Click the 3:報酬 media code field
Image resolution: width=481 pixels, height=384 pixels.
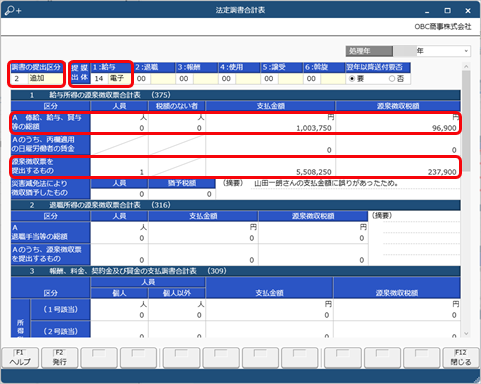click(x=184, y=79)
